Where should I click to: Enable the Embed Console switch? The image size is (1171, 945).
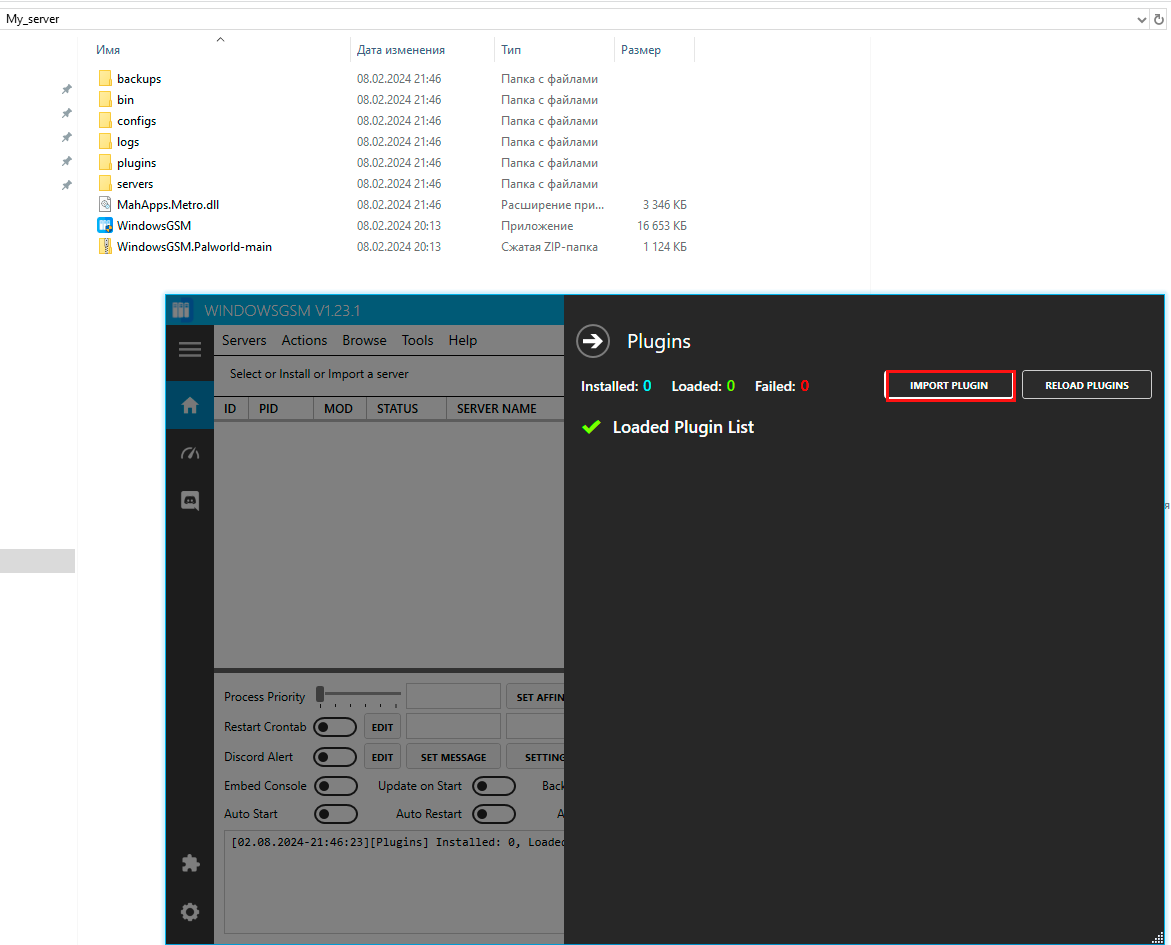tap(335, 786)
